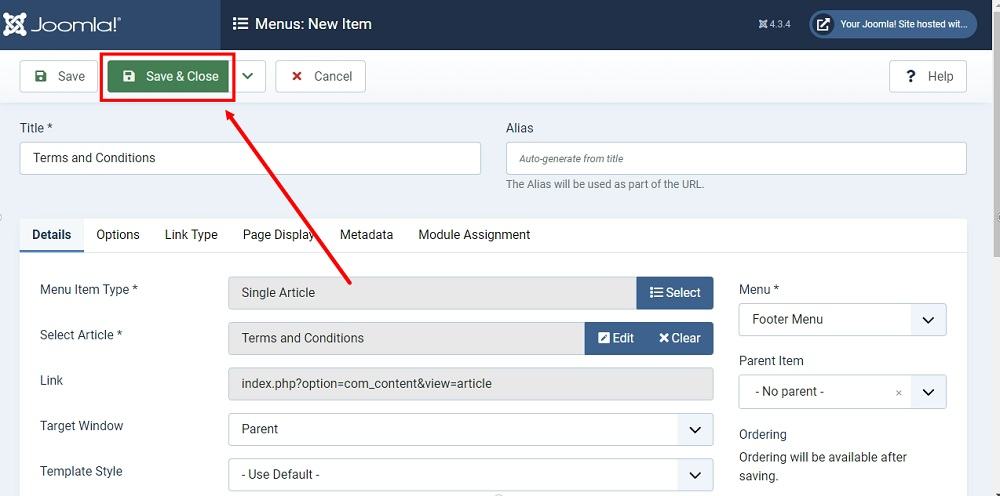Click into the Title input field

tap(250, 158)
